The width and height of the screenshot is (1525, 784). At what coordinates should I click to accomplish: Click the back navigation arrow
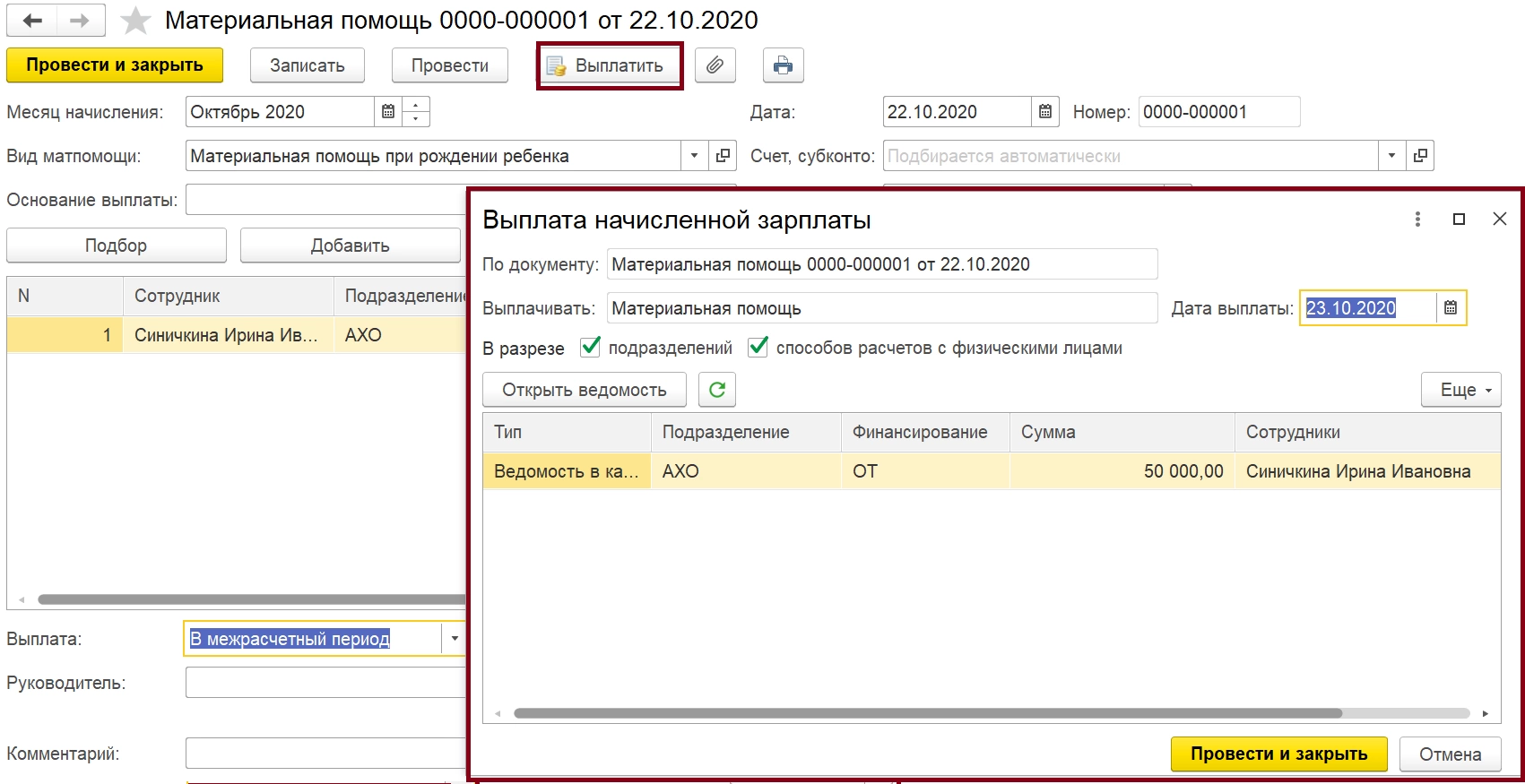tap(32, 21)
